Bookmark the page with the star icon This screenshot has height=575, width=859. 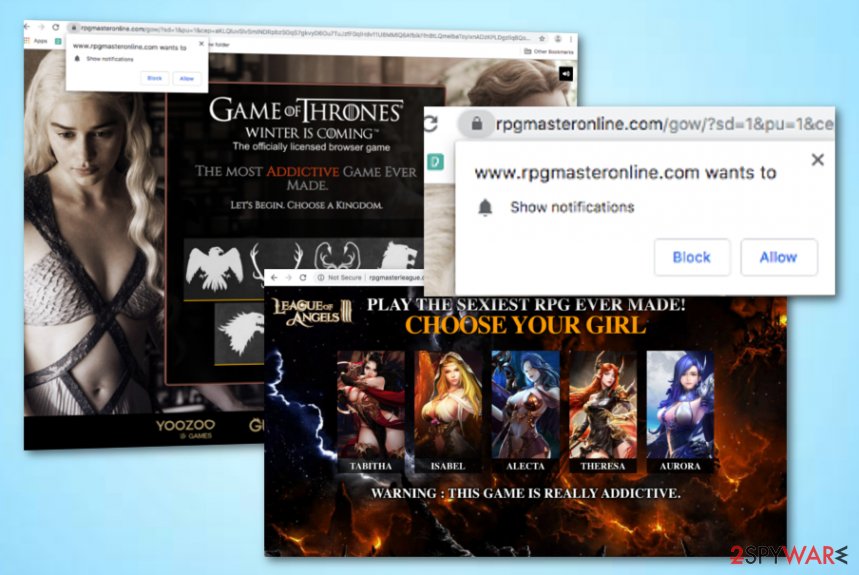pos(542,38)
